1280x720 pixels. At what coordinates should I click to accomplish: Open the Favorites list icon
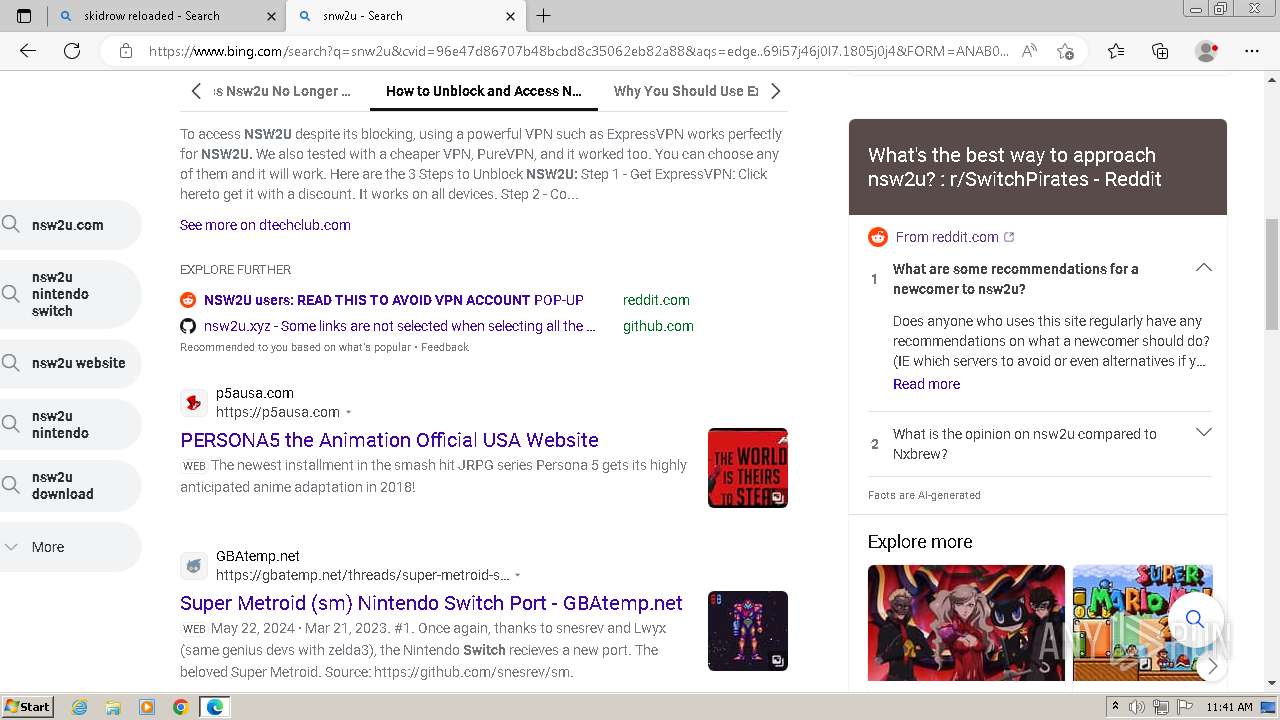tap(1116, 51)
